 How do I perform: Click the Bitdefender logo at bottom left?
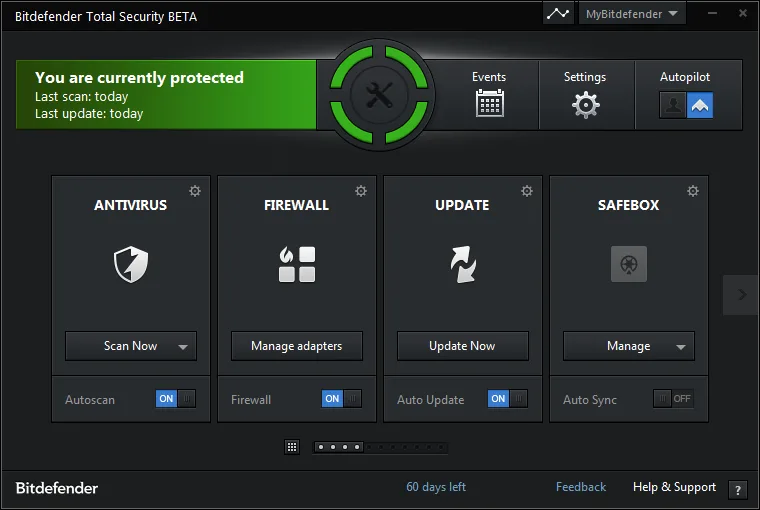pos(57,488)
